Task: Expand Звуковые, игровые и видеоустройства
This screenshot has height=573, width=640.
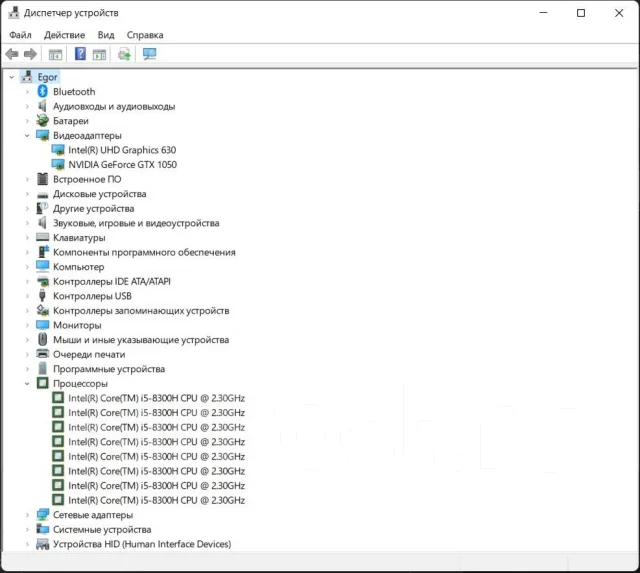Action: (x=27, y=223)
